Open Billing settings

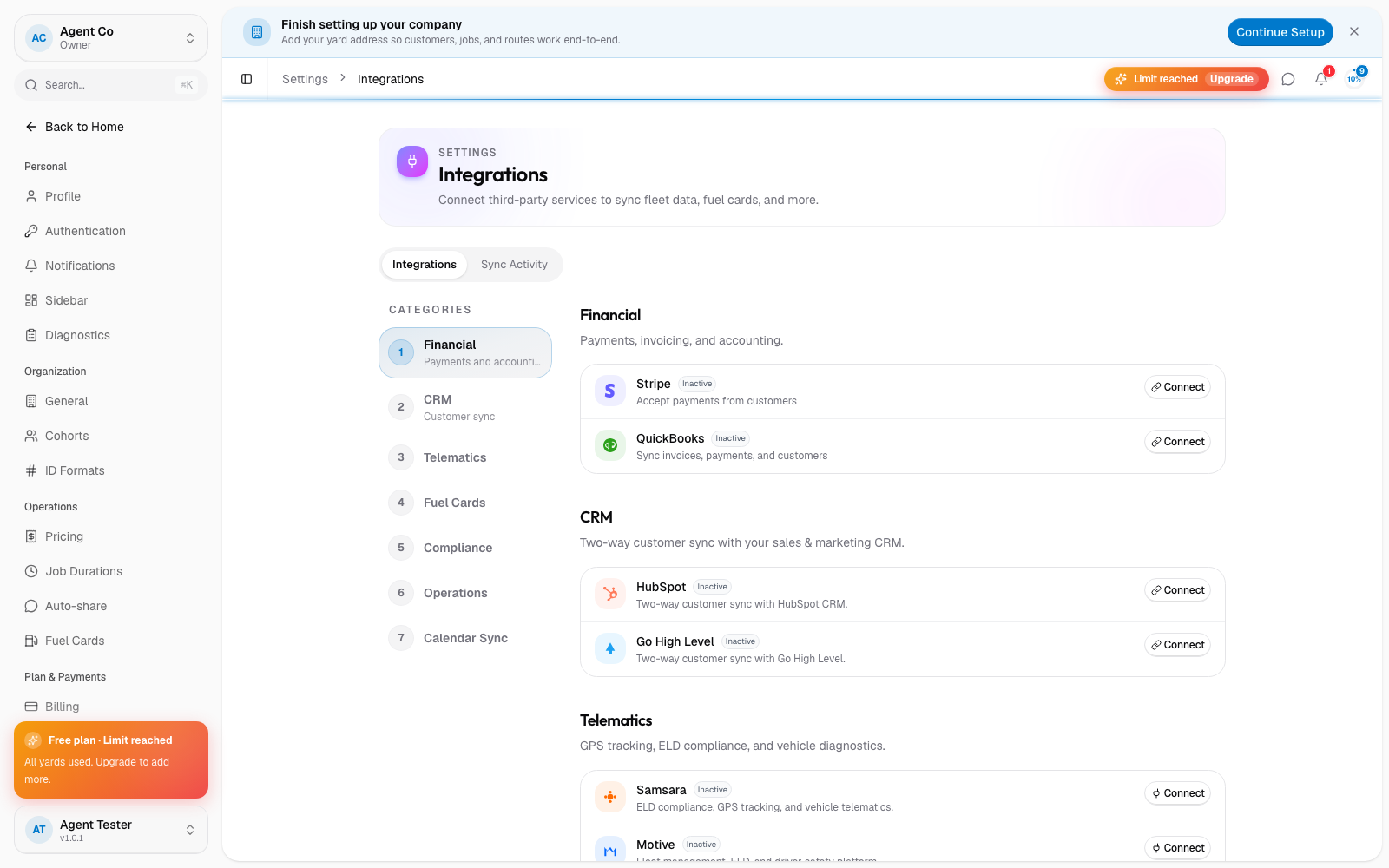(x=111, y=707)
